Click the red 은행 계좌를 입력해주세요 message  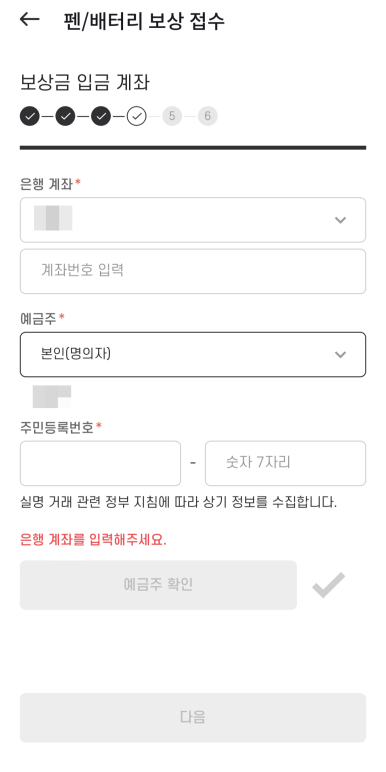[94, 540]
